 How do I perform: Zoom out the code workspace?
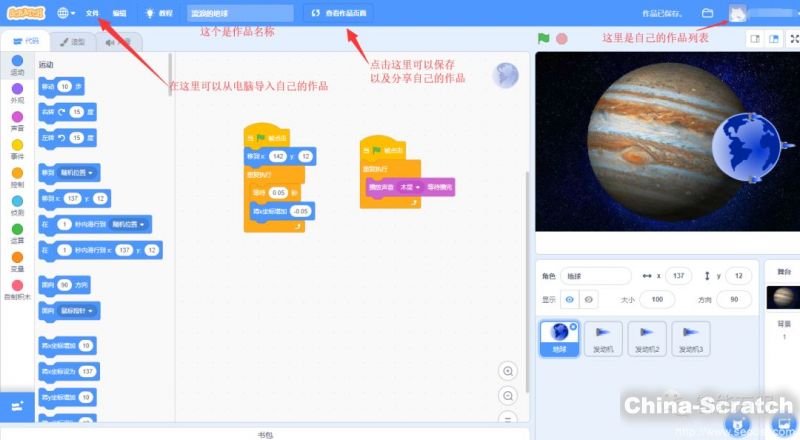point(508,396)
